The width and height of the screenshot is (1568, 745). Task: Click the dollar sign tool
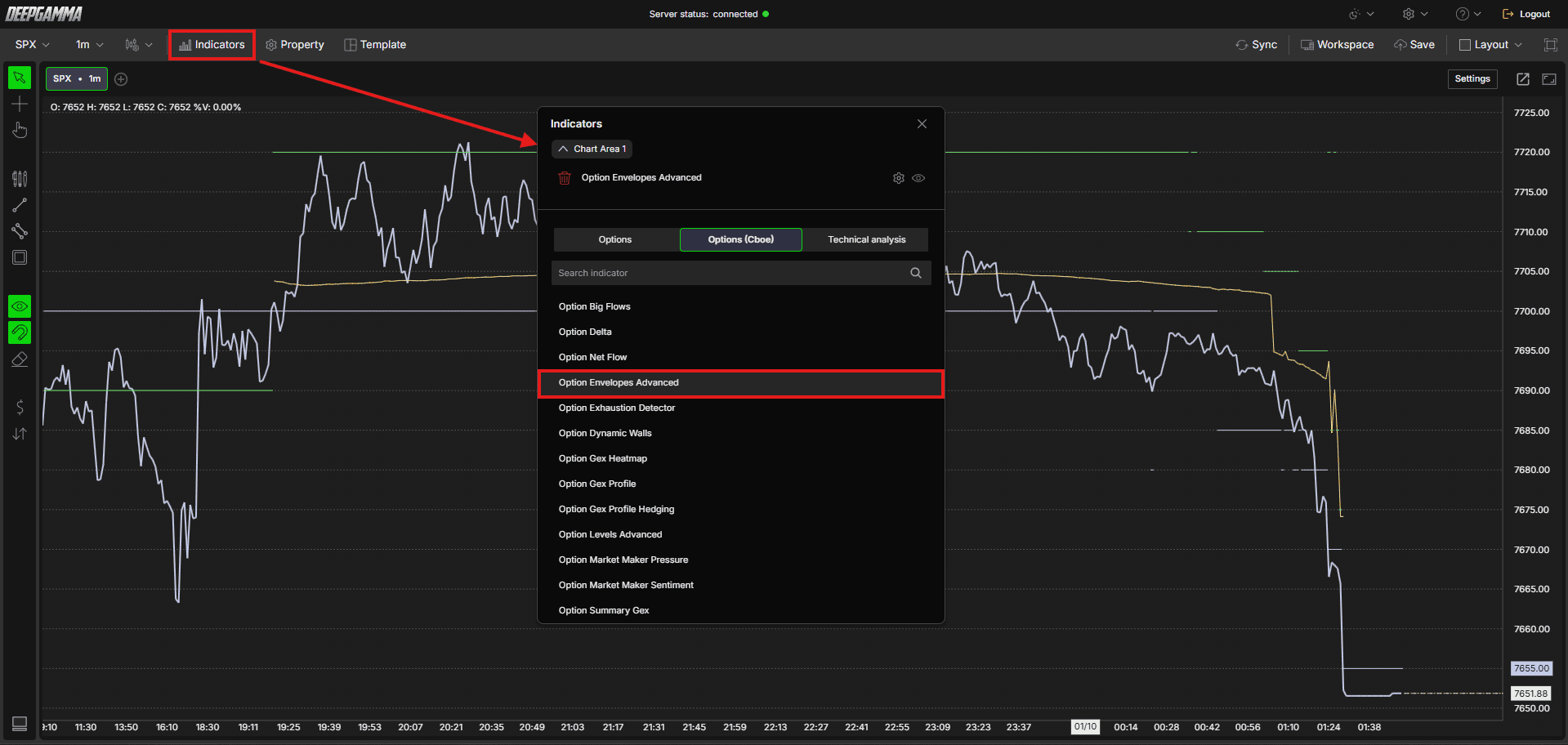(20, 407)
